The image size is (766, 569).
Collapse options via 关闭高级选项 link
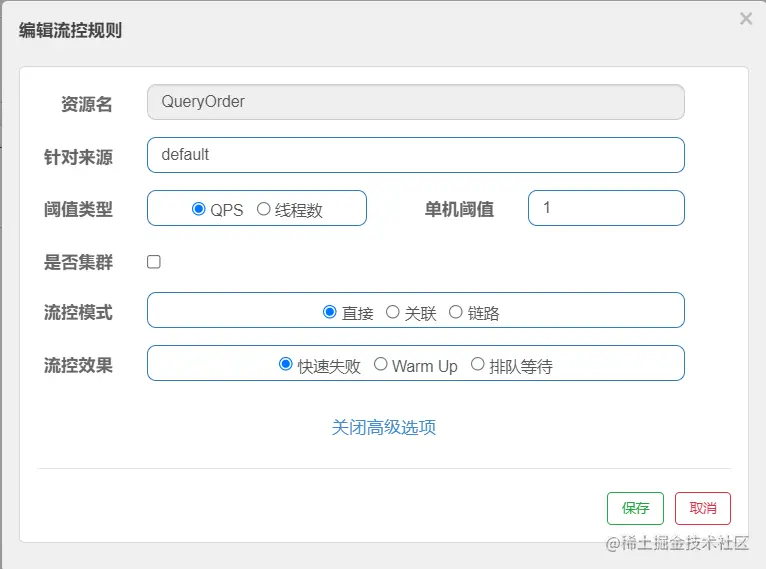pyautogui.click(x=383, y=427)
